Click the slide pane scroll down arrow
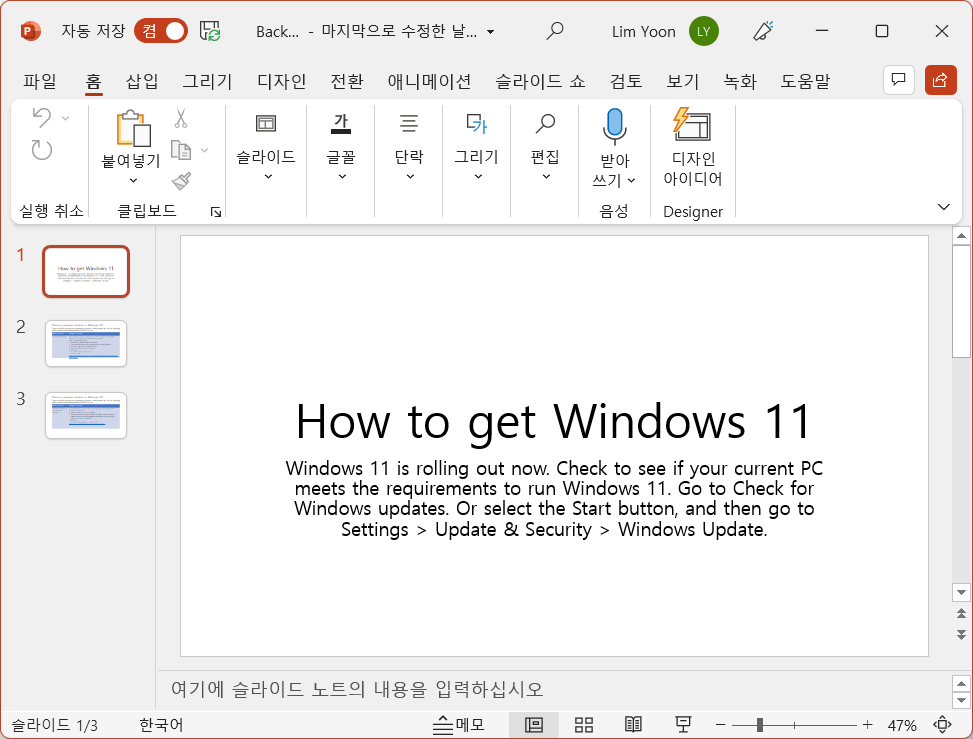 [x=961, y=593]
